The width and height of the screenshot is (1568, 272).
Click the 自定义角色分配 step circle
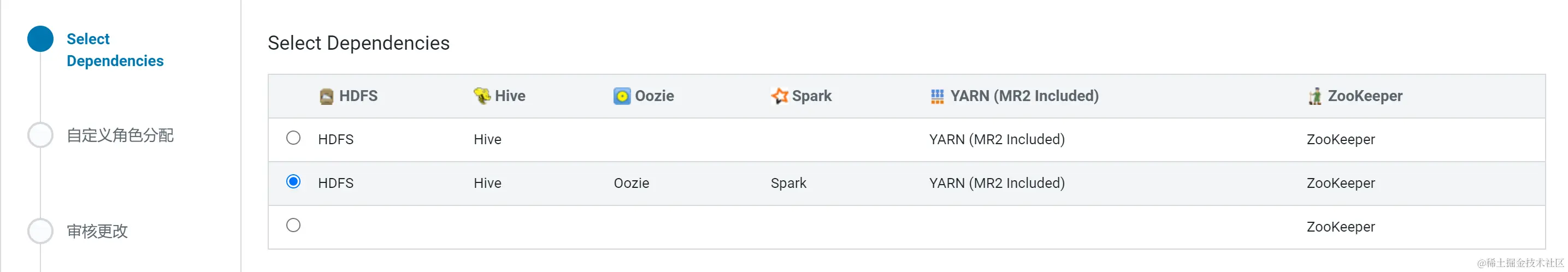click(x=40, y=135)
